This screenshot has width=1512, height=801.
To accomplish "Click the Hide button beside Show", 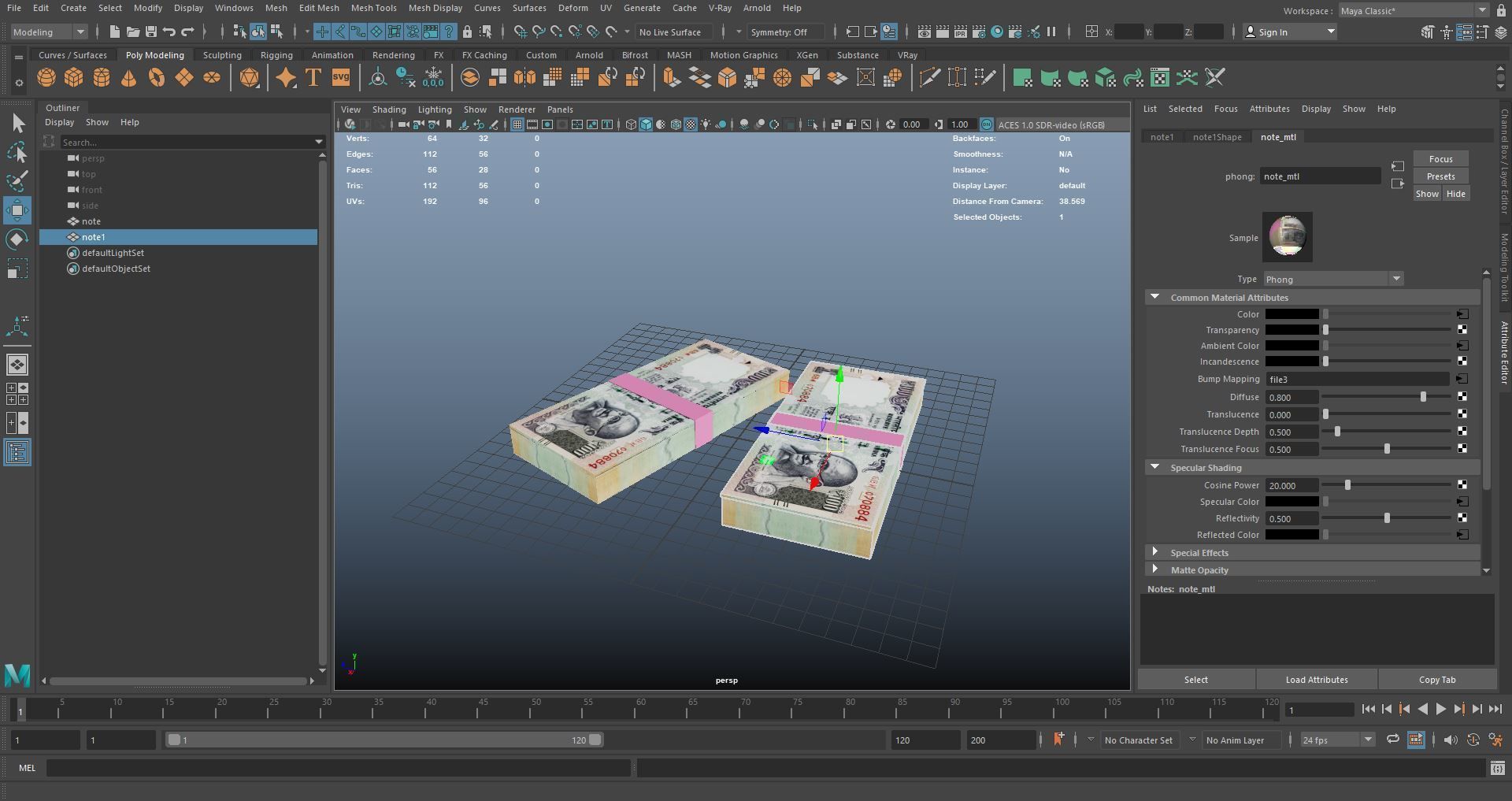I will [1455, 194].
